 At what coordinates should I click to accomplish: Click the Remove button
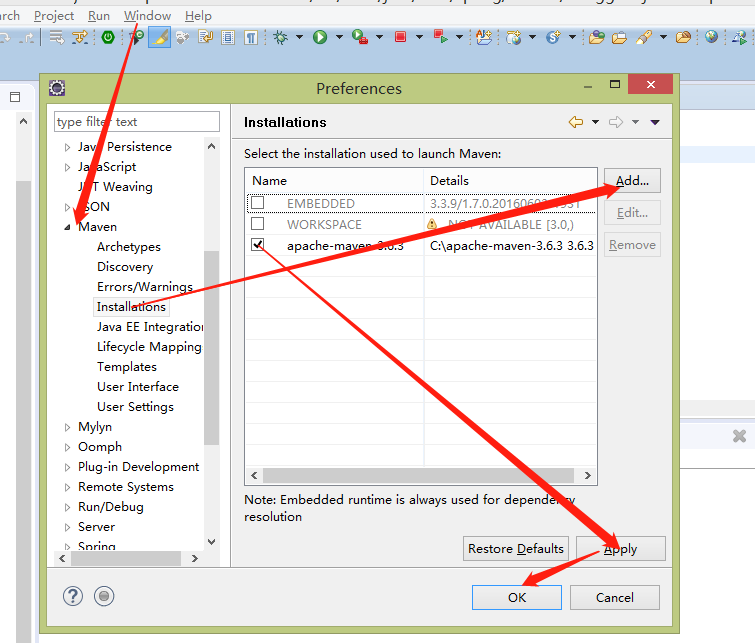coord(632,245)
